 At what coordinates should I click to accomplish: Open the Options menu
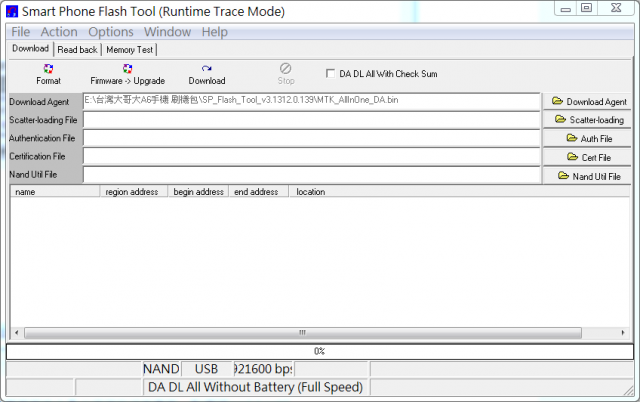[111, 32]
